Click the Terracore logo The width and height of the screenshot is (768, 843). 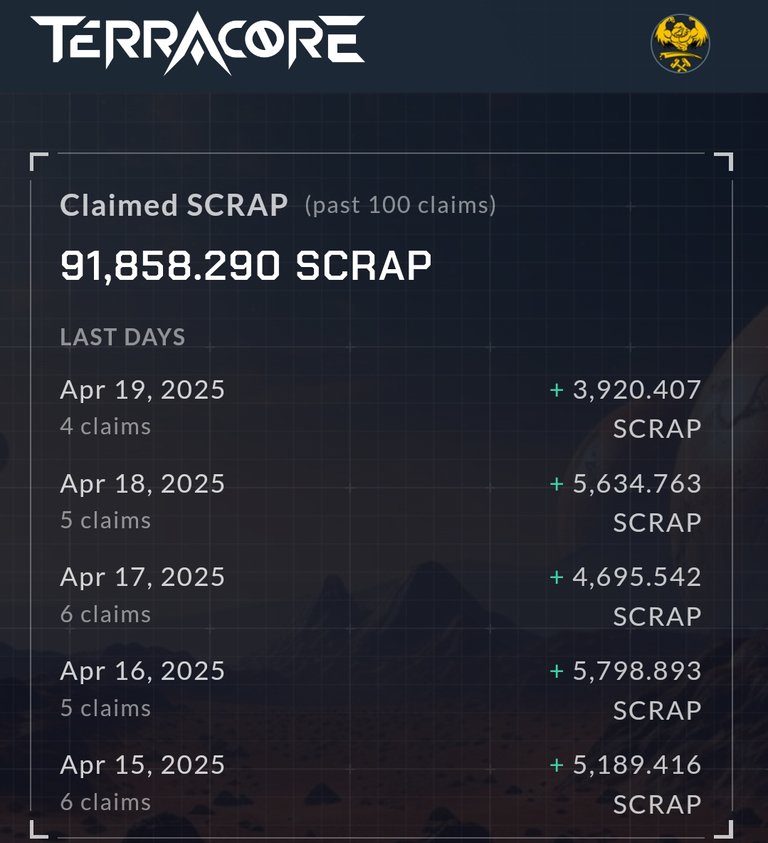coord(197,42)
